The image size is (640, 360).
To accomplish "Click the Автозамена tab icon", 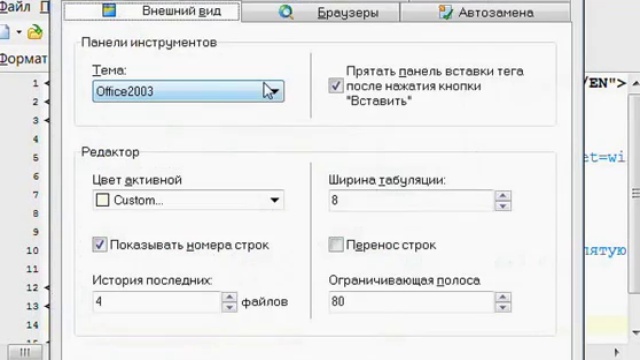I will [445, 12].
